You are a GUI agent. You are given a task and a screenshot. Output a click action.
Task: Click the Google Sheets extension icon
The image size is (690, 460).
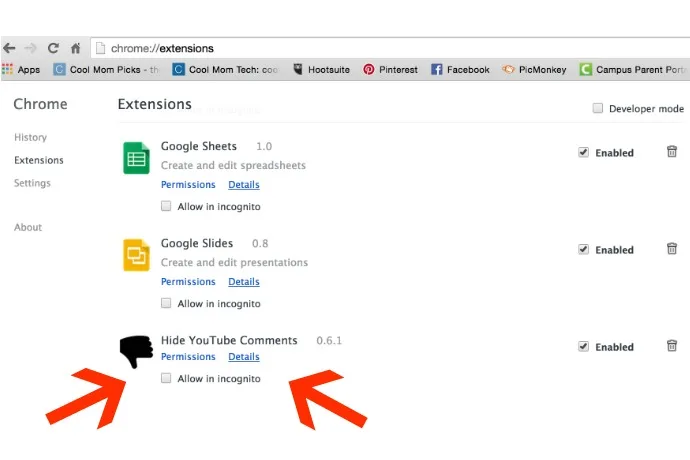point(136,158)
